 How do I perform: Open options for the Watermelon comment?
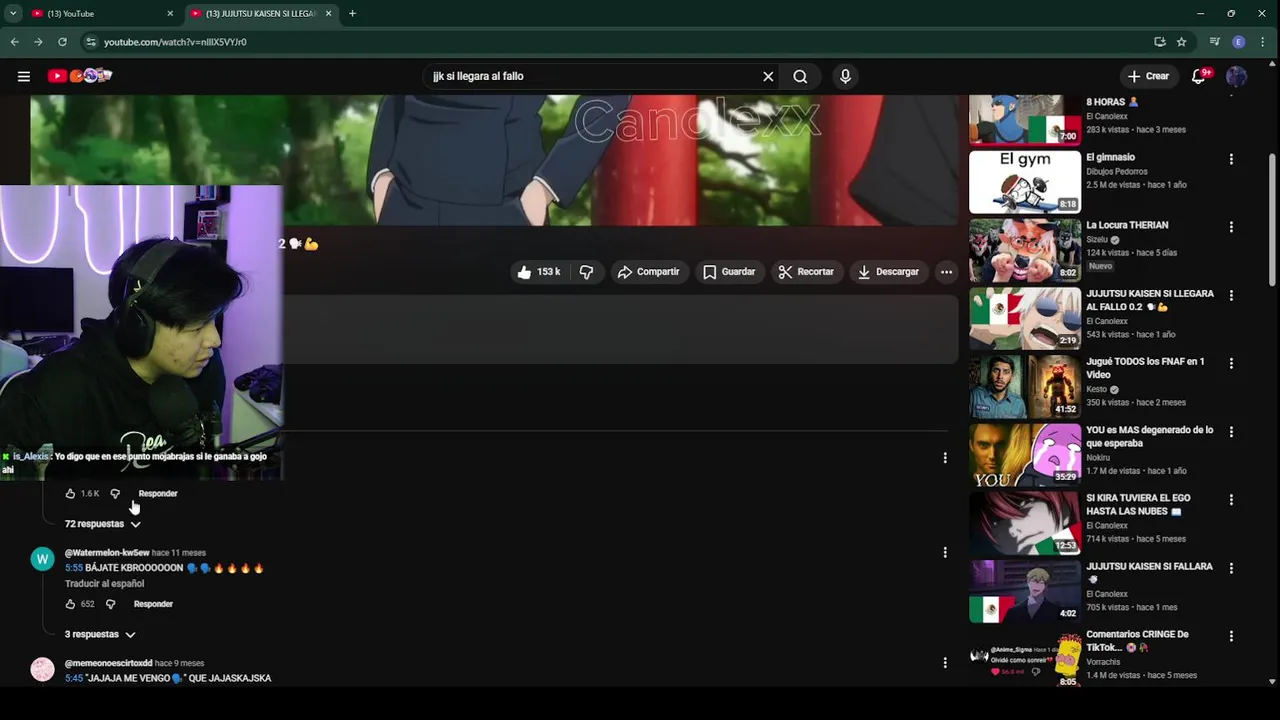[945, 552]
